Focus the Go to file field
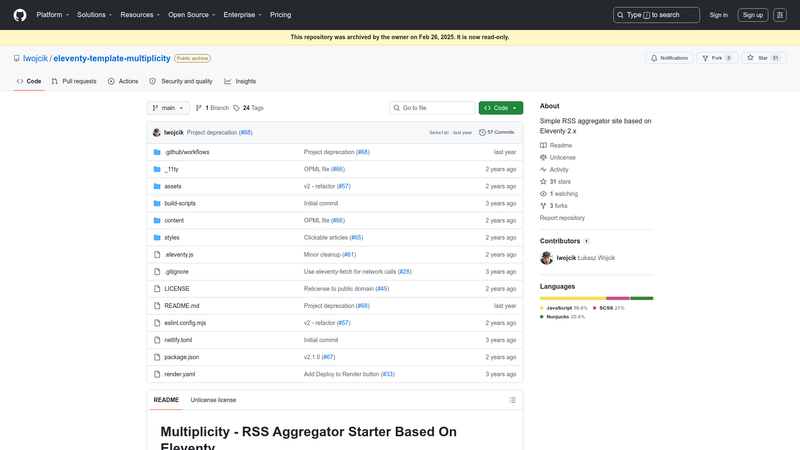Screen dimensions: 800x450 (432, 108)
